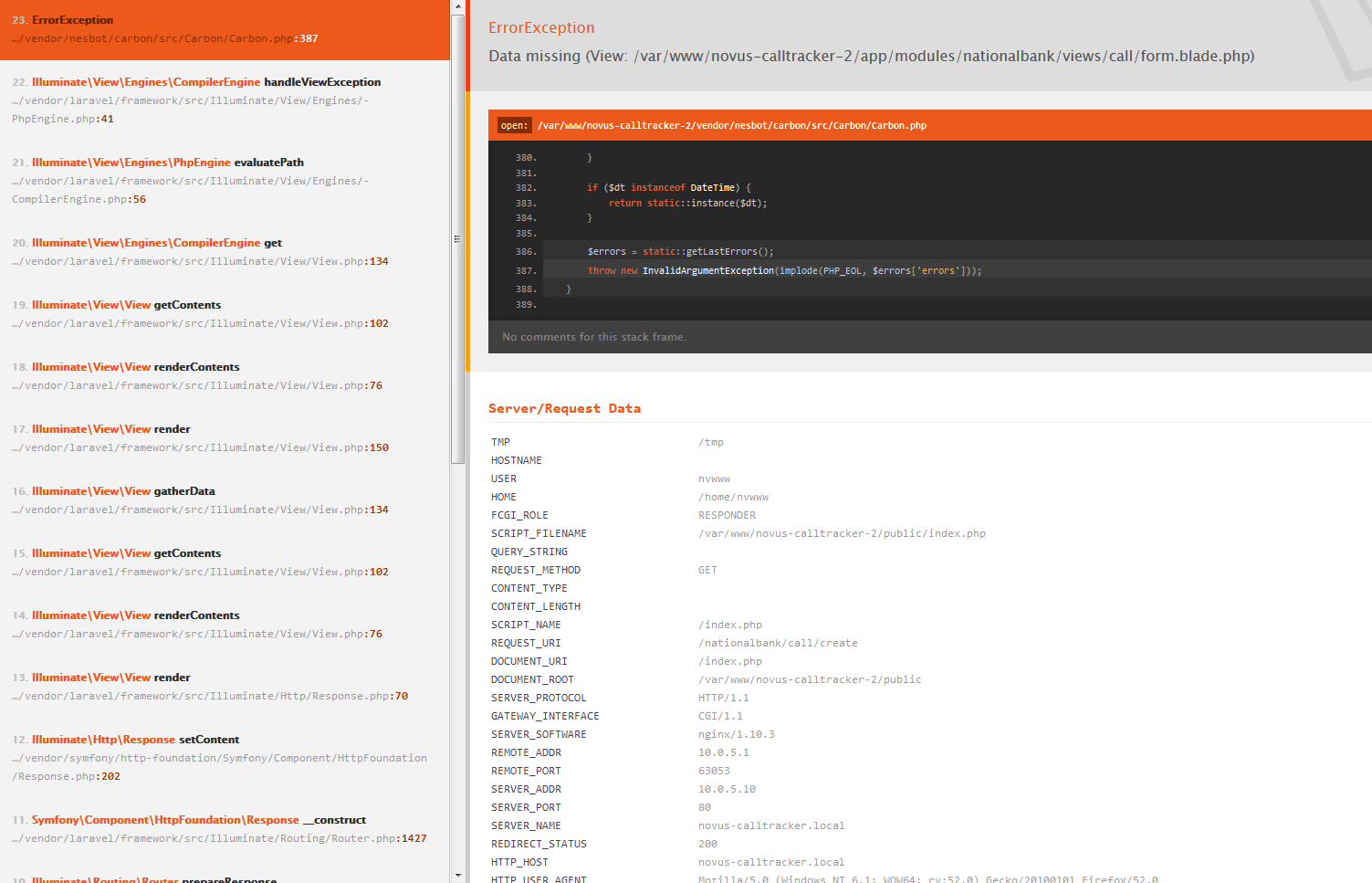Click the frame list scrollbar thumb
The height and width of the screenshot is (883, 1372).
[457, 238]
